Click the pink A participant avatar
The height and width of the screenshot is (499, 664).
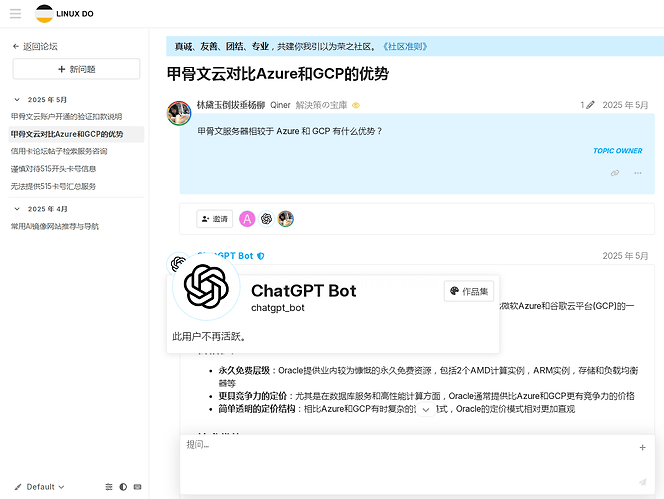pyautogui.click(x=247, y=219)
